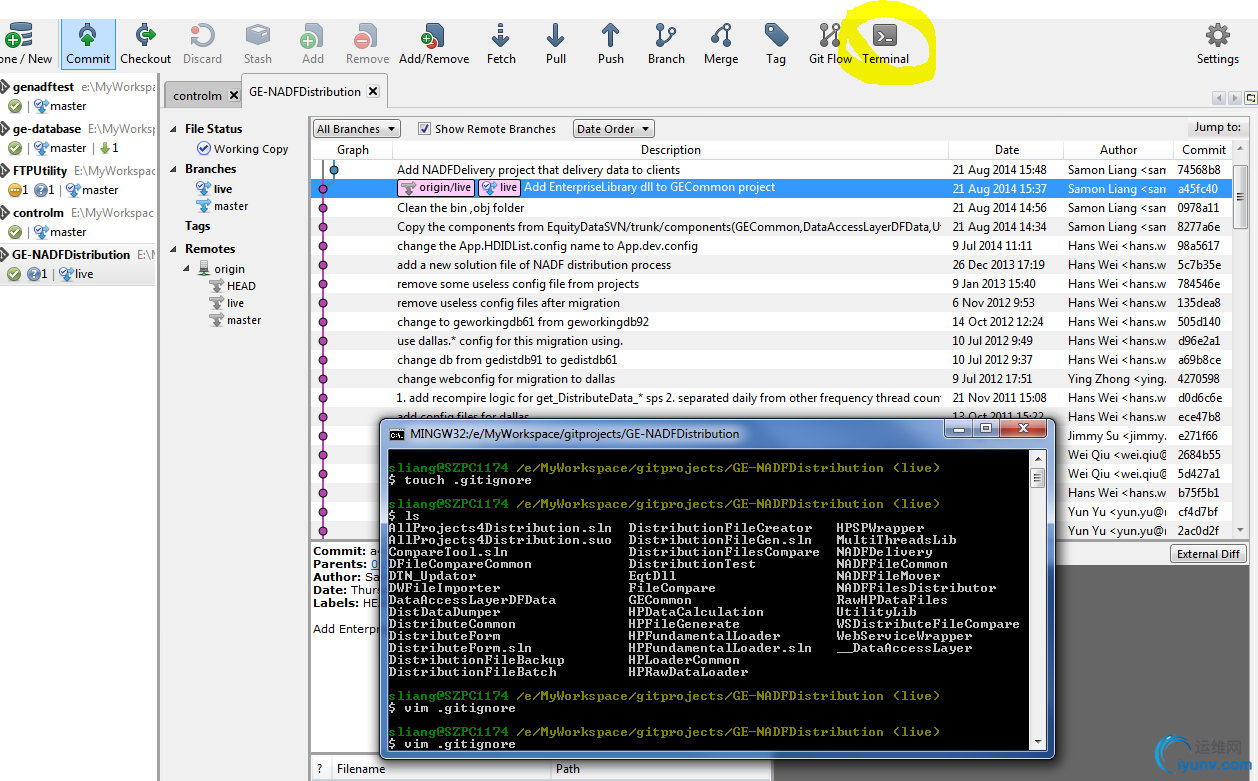Select the master branch under Branches
Image resolution: width=1258 pixels, height=781 pixels.
[230, 206]
